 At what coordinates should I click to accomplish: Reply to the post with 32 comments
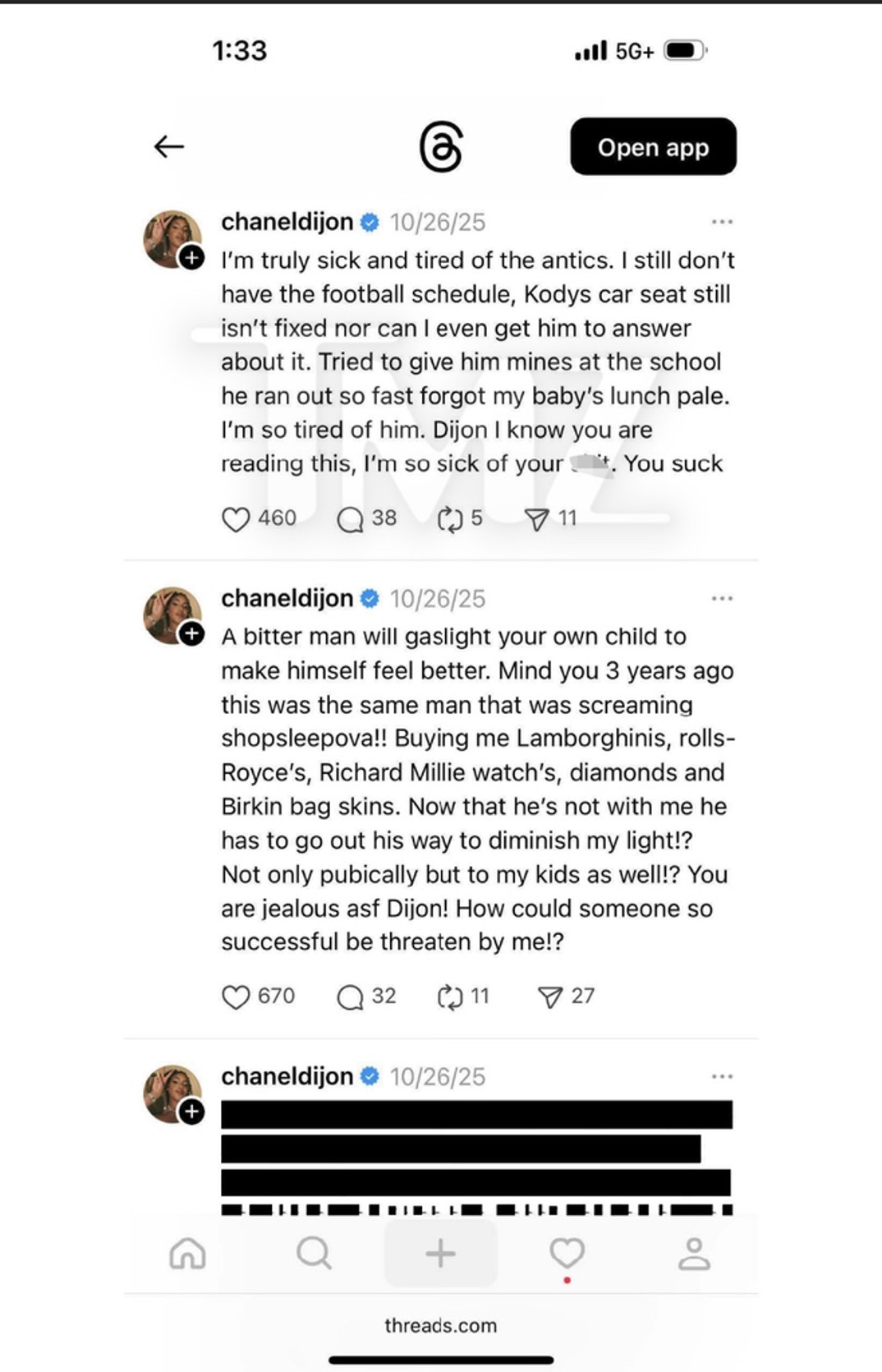click(351, 997)
